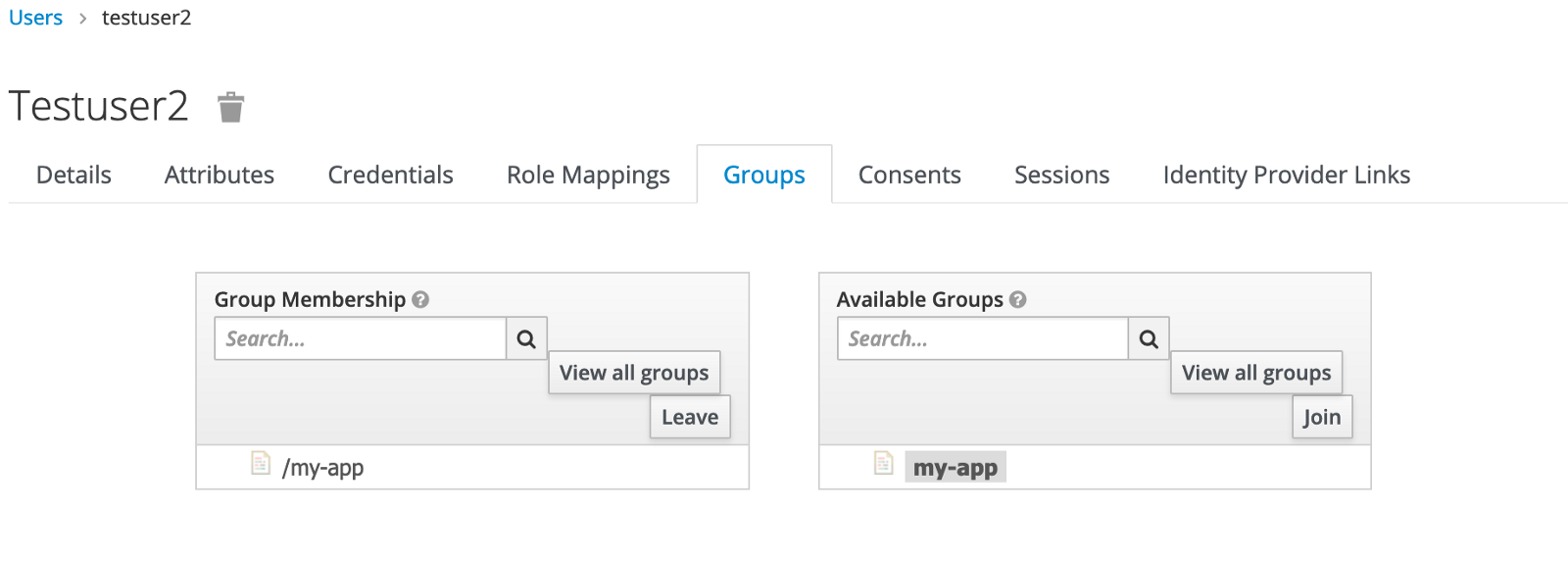This screenshot has height=564, width=1568.
Task: Open the Details tab
Action: [73, 175]
